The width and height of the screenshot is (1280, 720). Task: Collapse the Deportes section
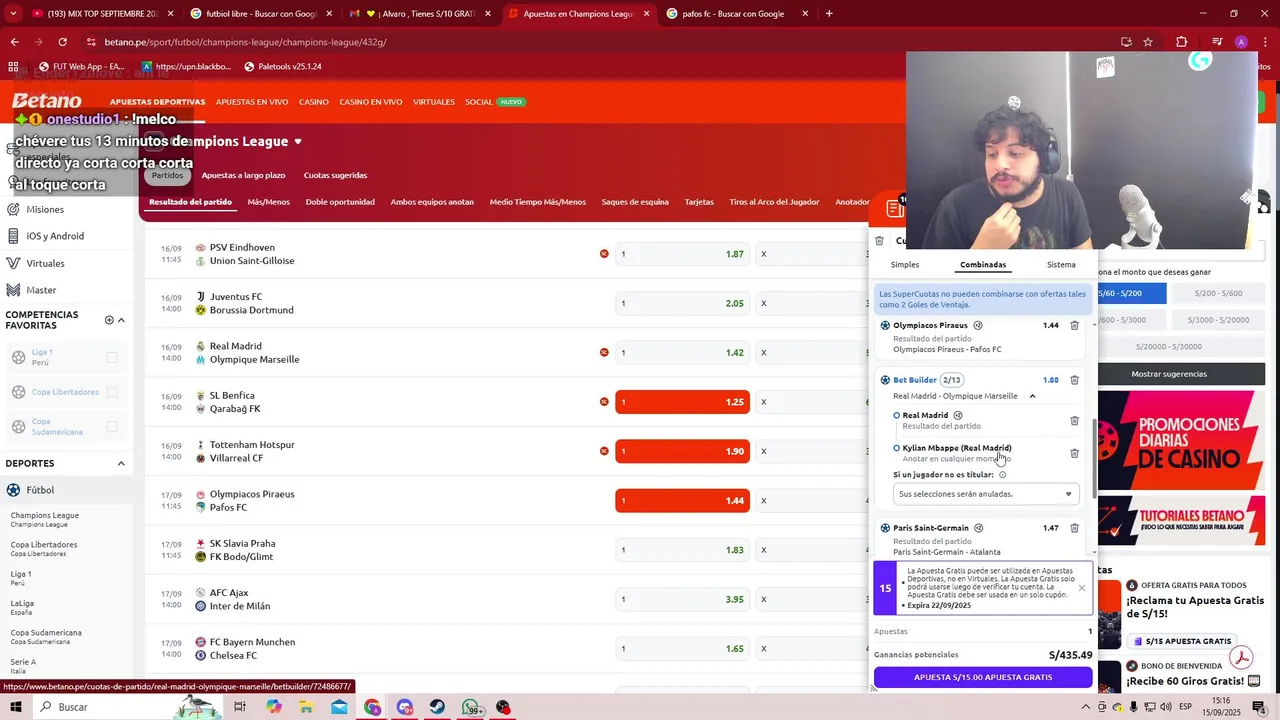(121, 463)
